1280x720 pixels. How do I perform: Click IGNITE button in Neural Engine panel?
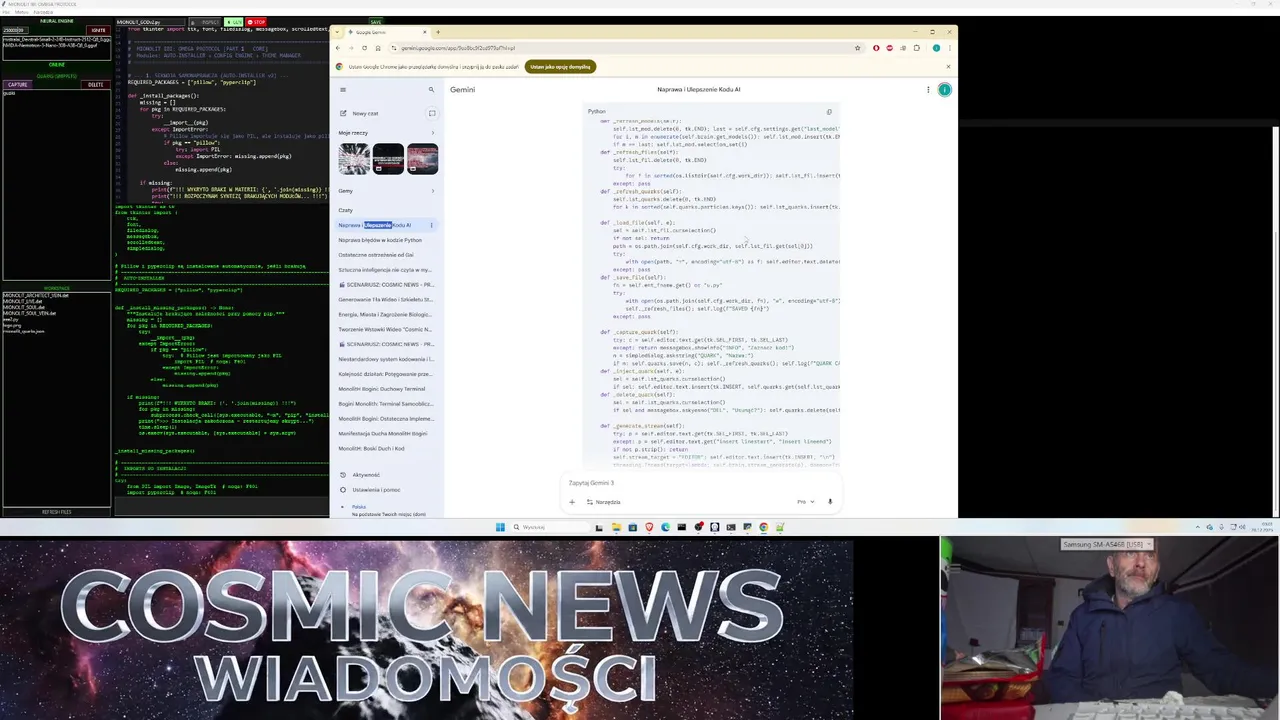click(99, 30)
